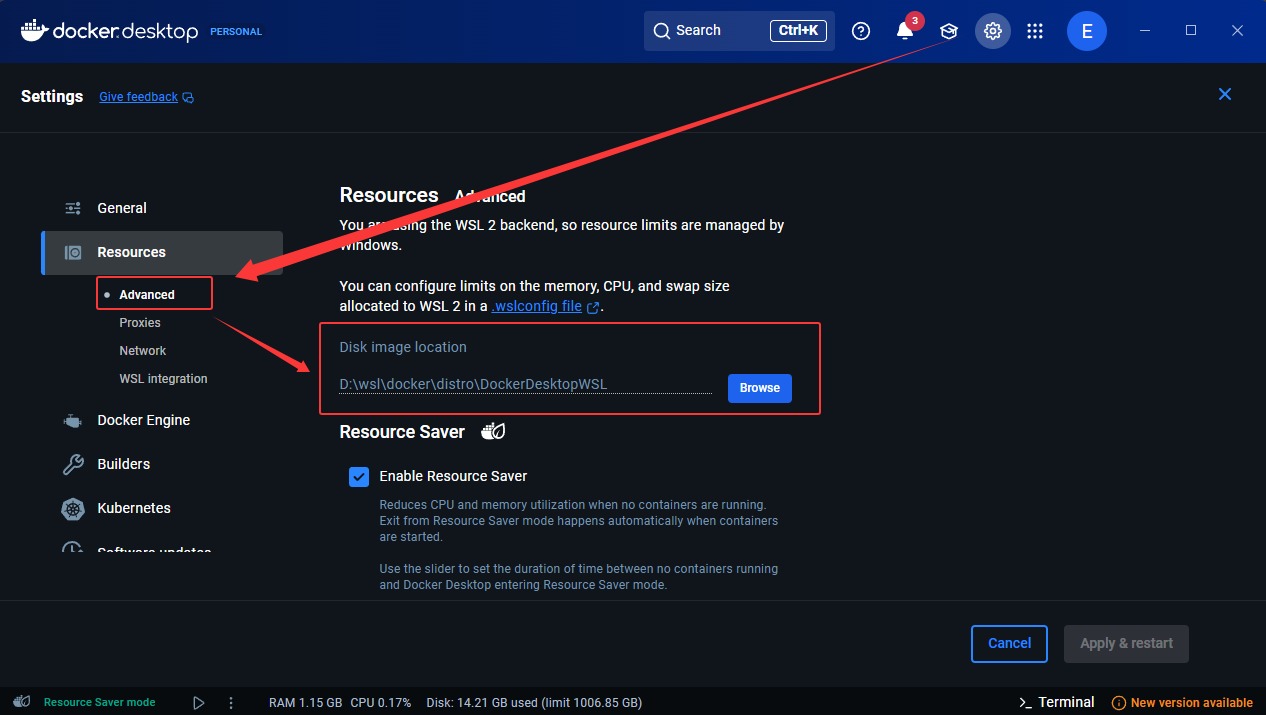Open the Terminal from status bar
Screen dimensions: 1266x715
click(1056, 702)
